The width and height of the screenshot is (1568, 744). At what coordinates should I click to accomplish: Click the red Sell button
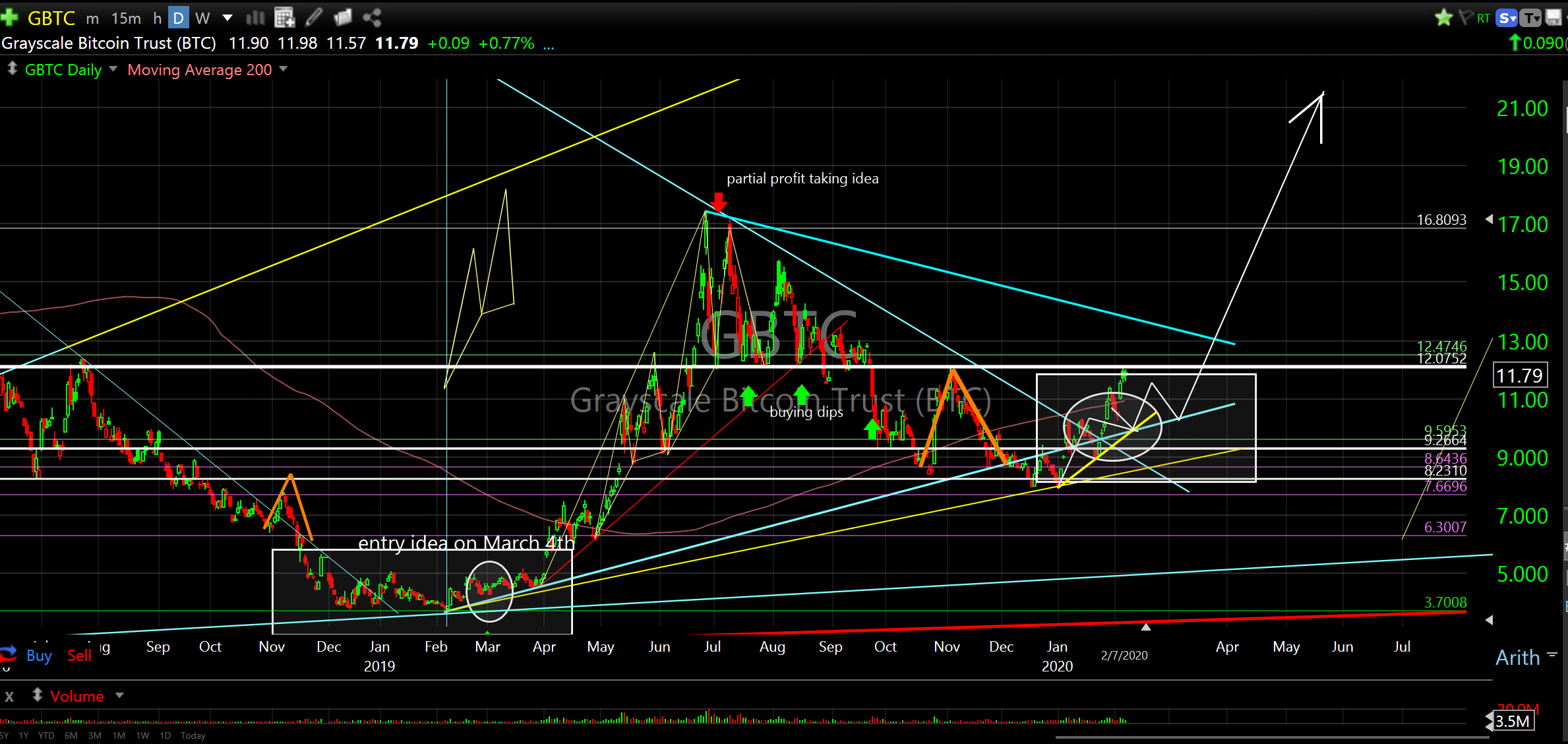click(x=79, y=656)
